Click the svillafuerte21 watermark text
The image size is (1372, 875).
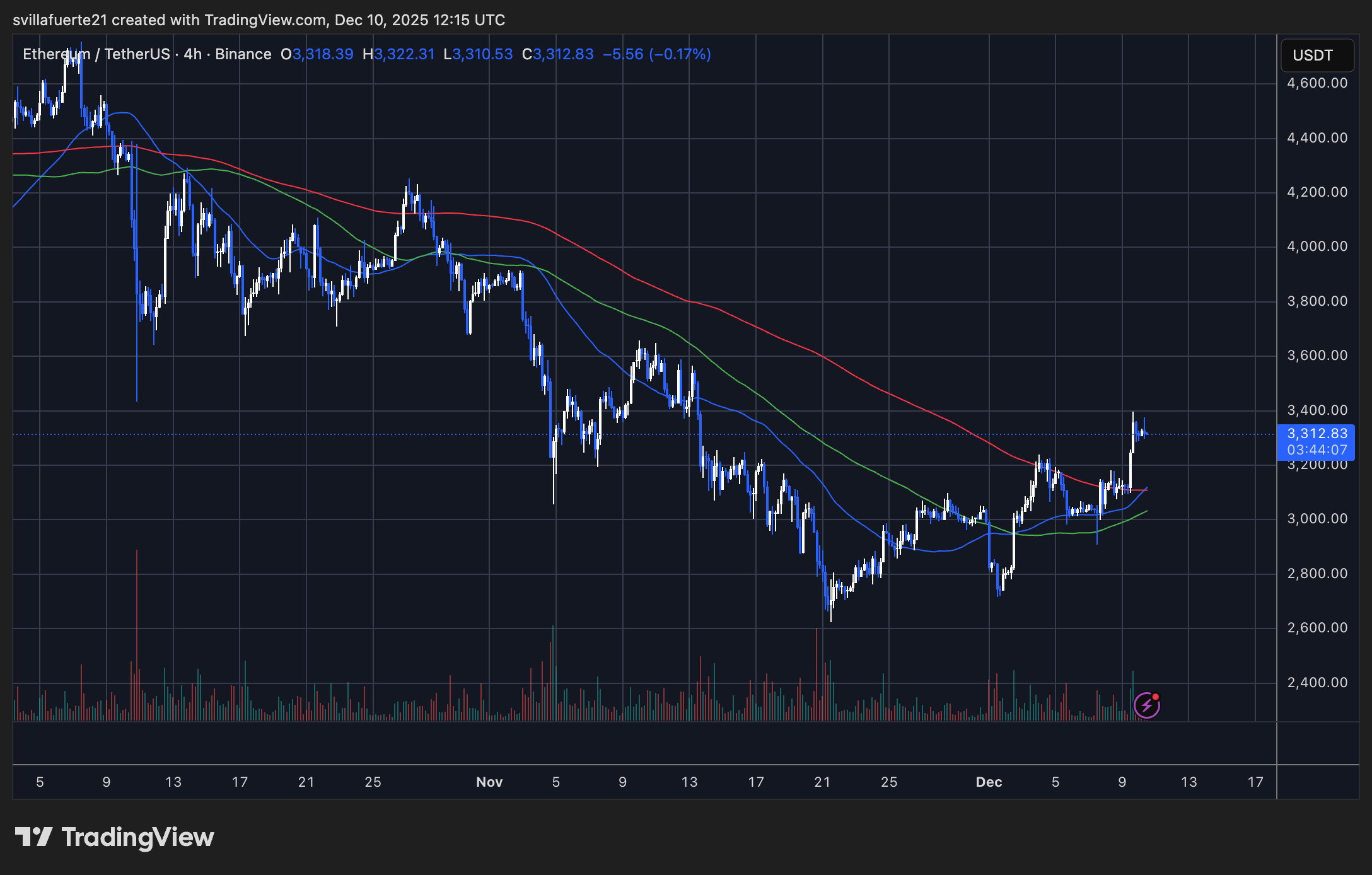(x=60, y=20)
